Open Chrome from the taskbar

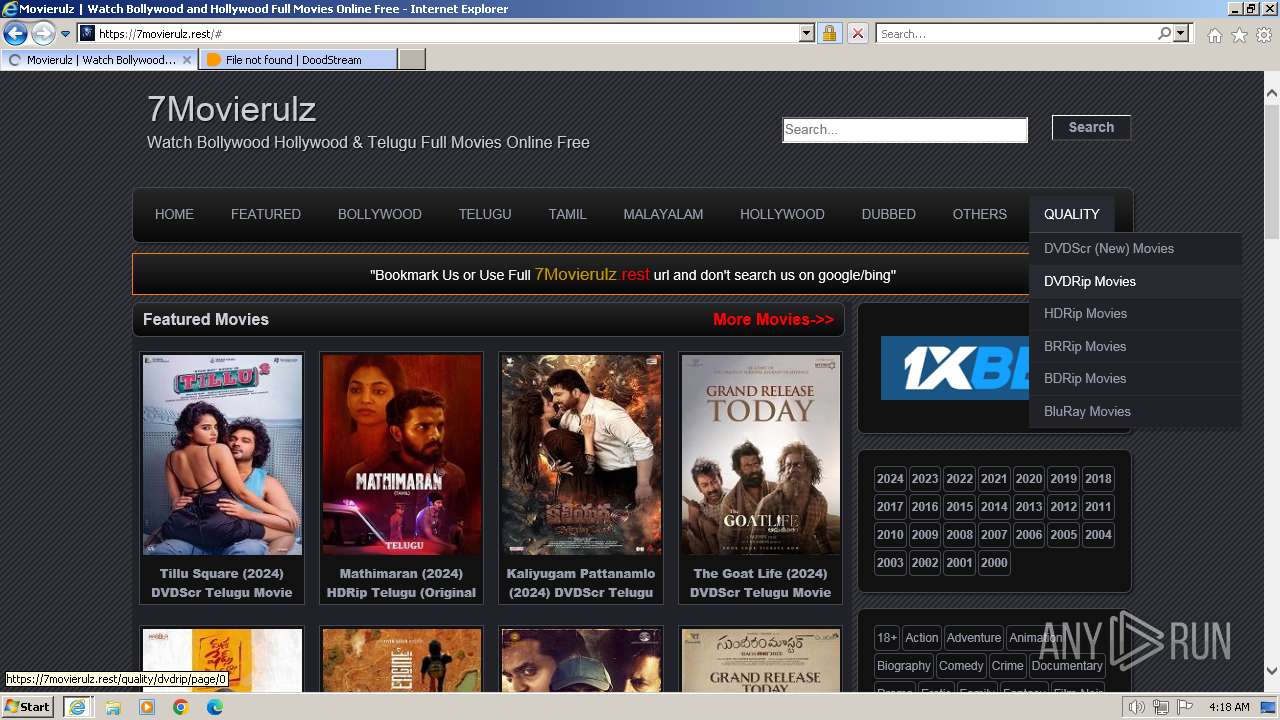(x=180, y=707)
